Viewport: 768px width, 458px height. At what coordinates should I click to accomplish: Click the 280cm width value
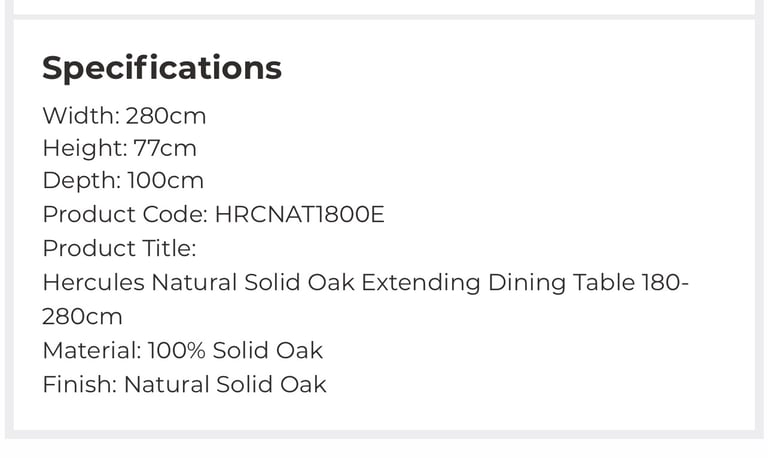(x=166, y=116)
